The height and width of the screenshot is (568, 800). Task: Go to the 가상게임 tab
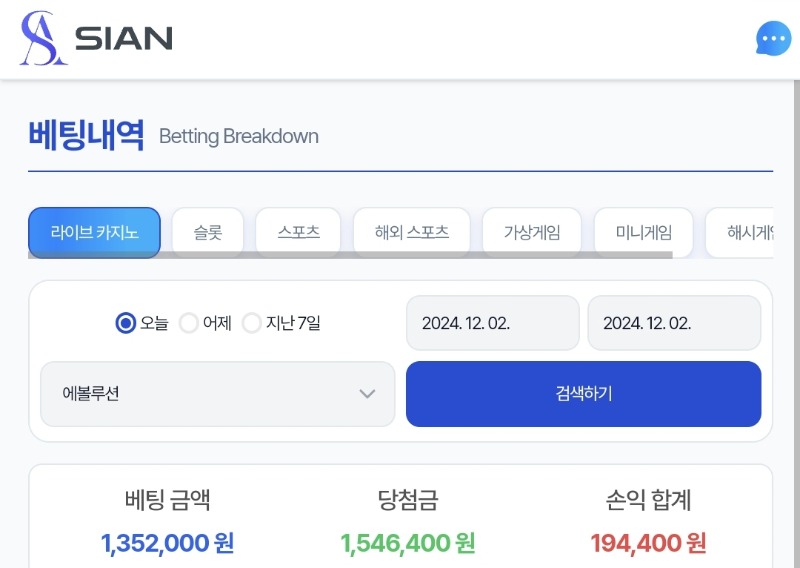(x=532, y=233)
